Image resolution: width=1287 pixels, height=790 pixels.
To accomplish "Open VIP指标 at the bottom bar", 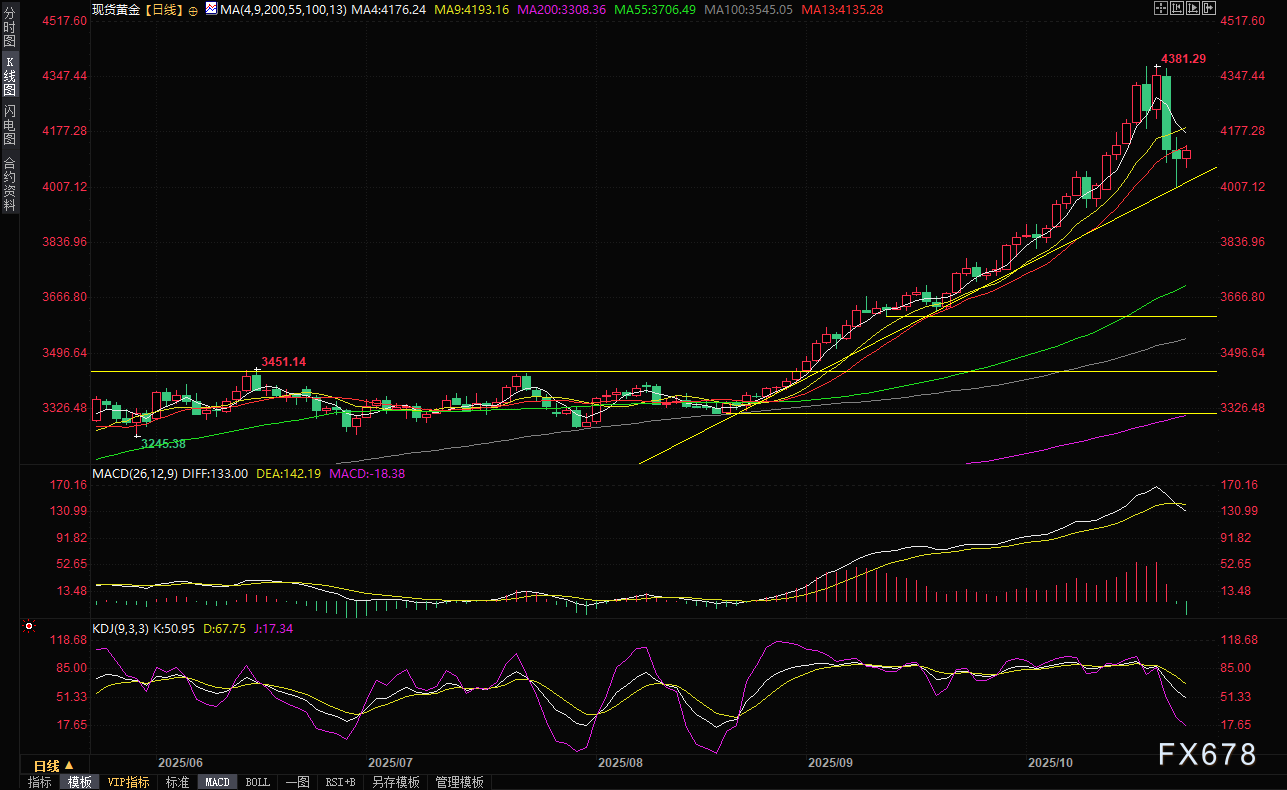I will 128,782.
